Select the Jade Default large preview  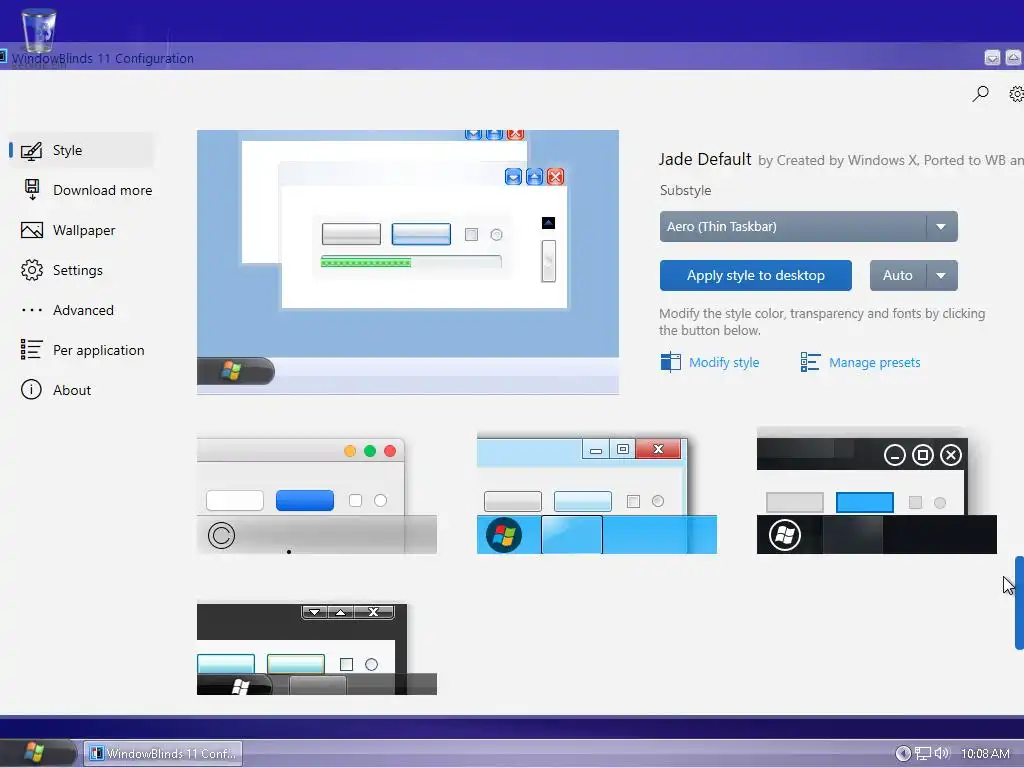[408, 262]
